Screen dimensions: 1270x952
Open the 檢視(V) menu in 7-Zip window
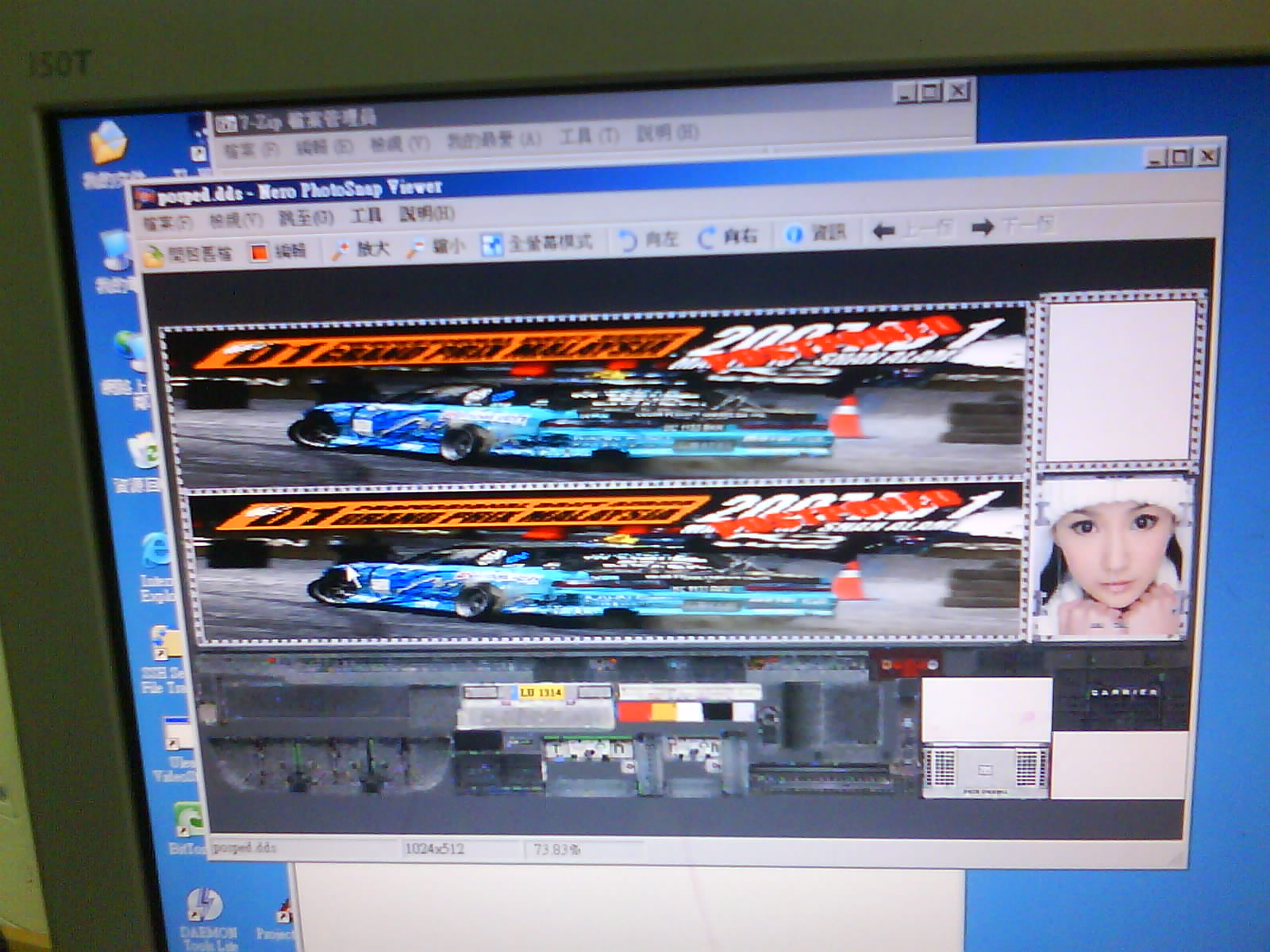coord(399,144)
